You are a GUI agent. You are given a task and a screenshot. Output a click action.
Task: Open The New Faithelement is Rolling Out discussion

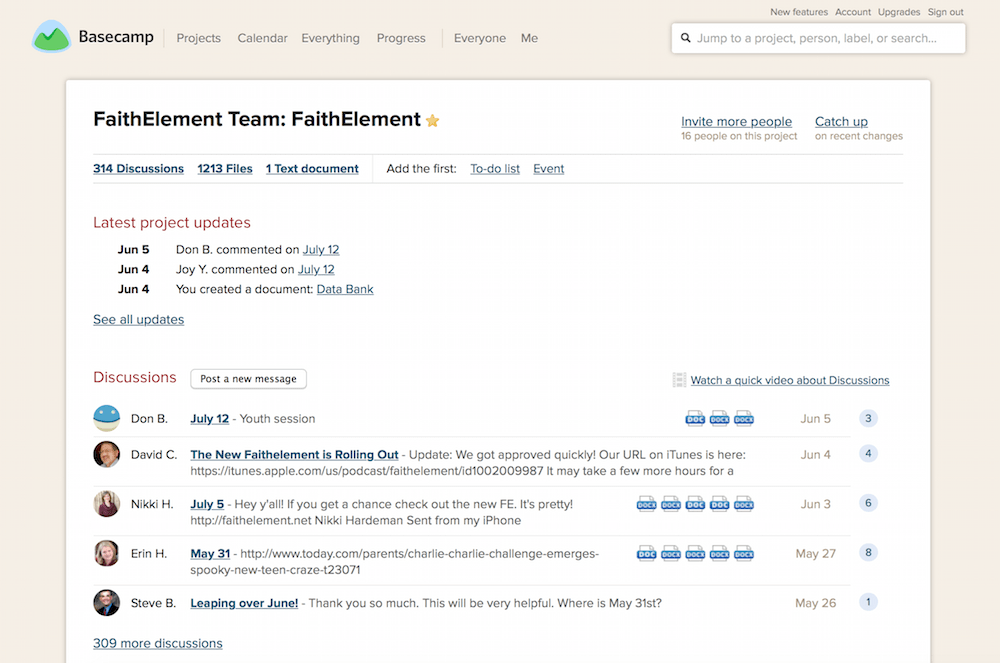(294, 455)
